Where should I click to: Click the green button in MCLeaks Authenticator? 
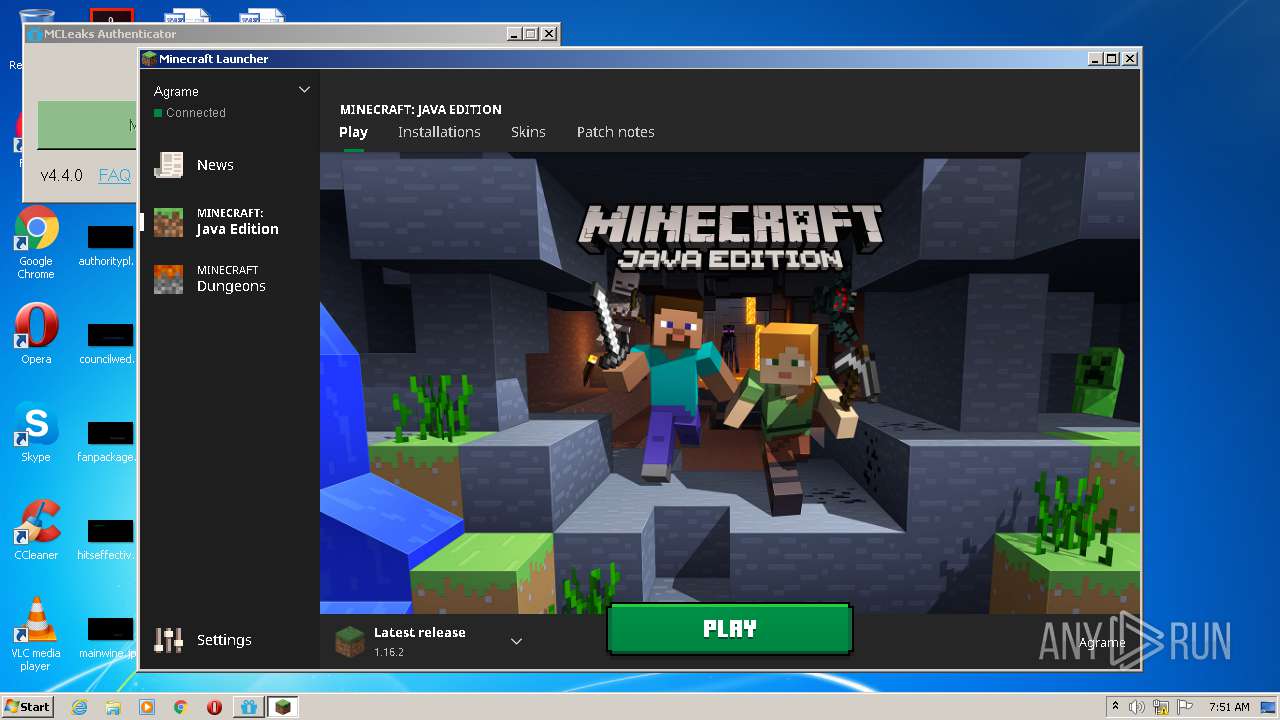(88, 125)
